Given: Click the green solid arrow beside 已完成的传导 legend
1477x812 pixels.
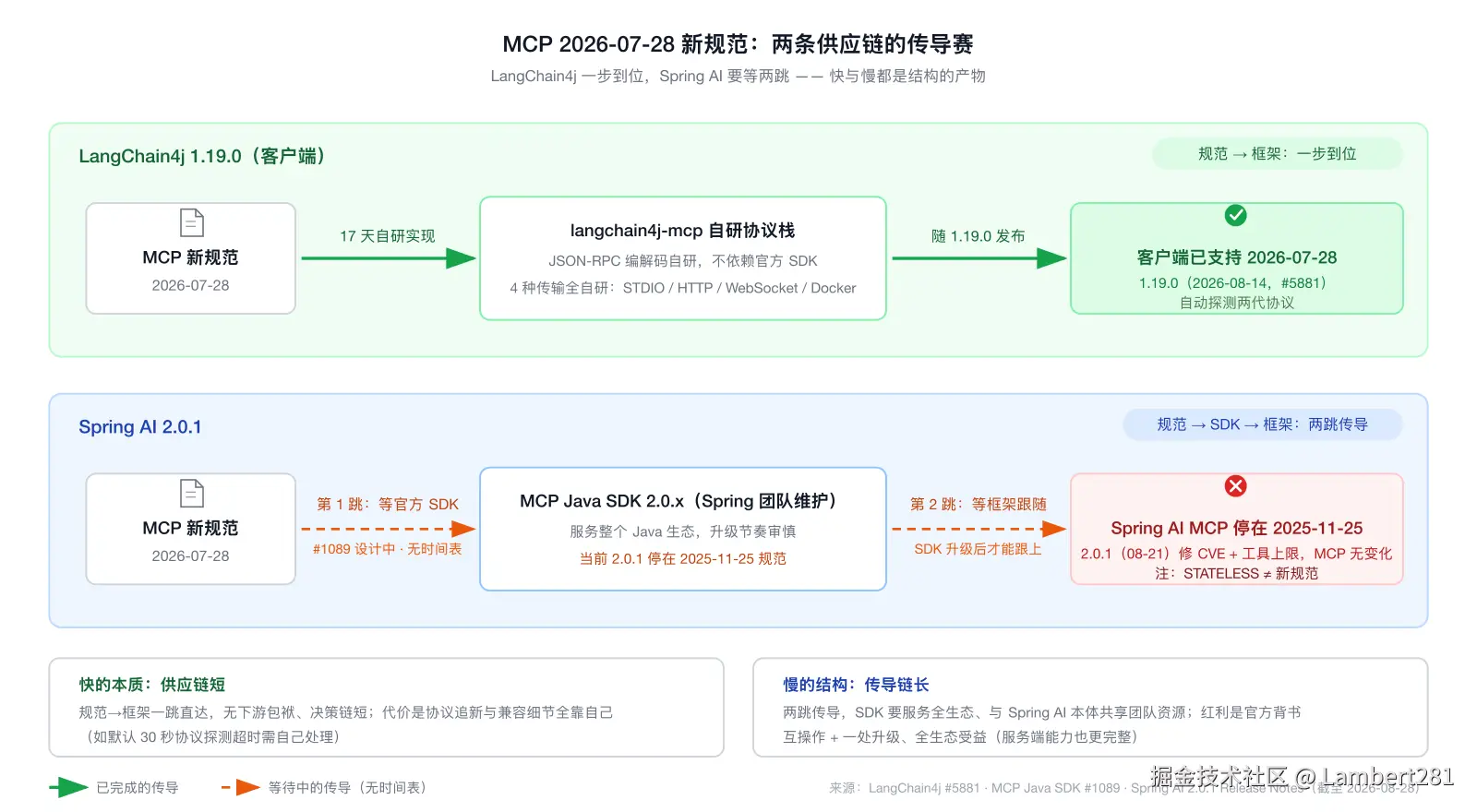Looking at the screenshot, I should click(68, 787).
